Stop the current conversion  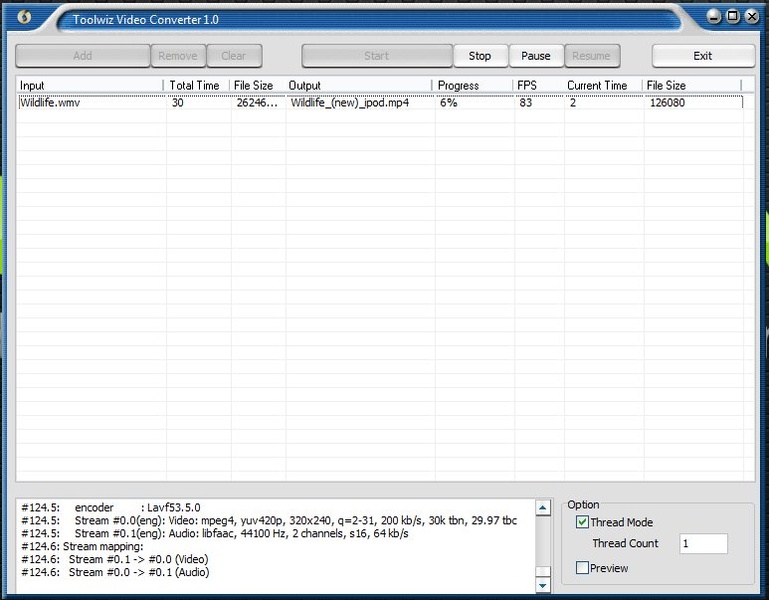[480, 56]
